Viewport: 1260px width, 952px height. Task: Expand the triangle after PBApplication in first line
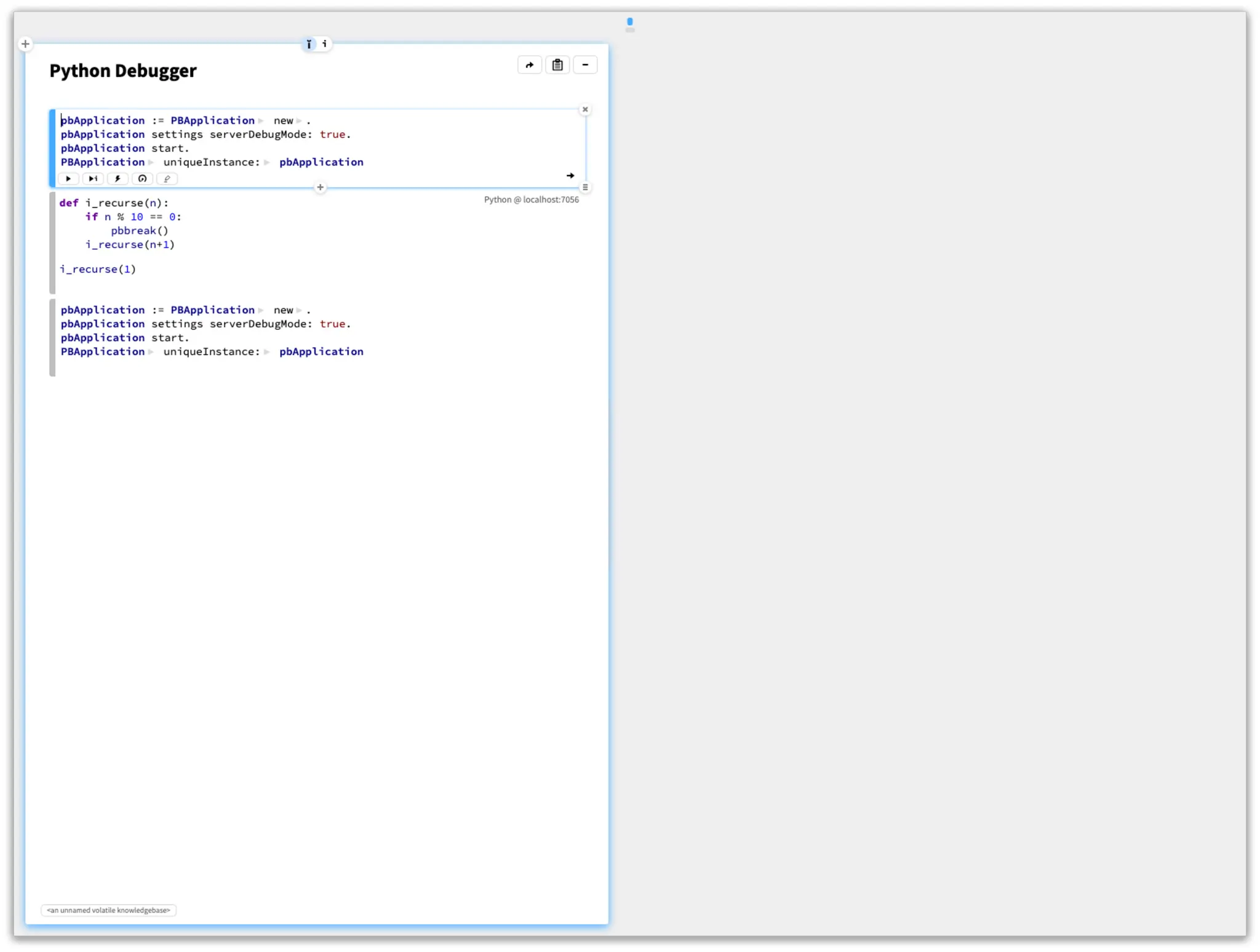point(261,121)
